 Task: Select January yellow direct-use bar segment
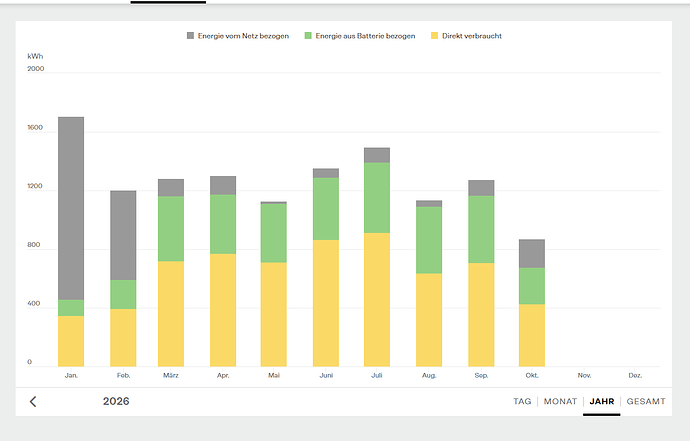(x=71, y=341)
